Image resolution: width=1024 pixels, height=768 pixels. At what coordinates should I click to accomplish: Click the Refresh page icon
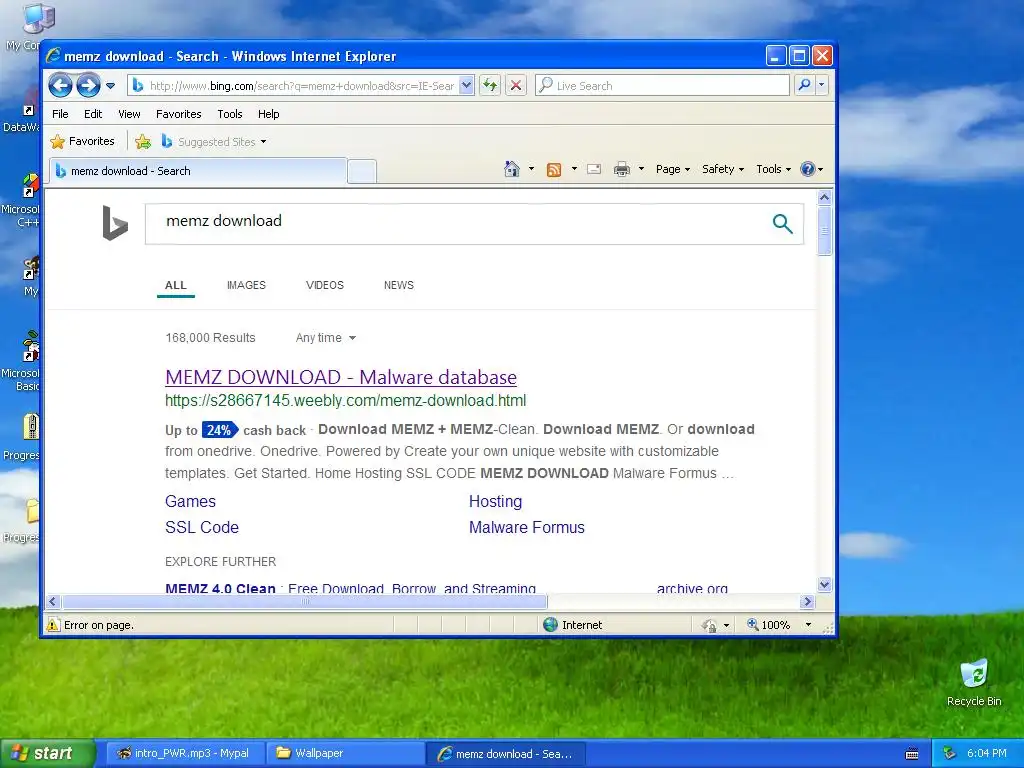click(x=490, y=86)
